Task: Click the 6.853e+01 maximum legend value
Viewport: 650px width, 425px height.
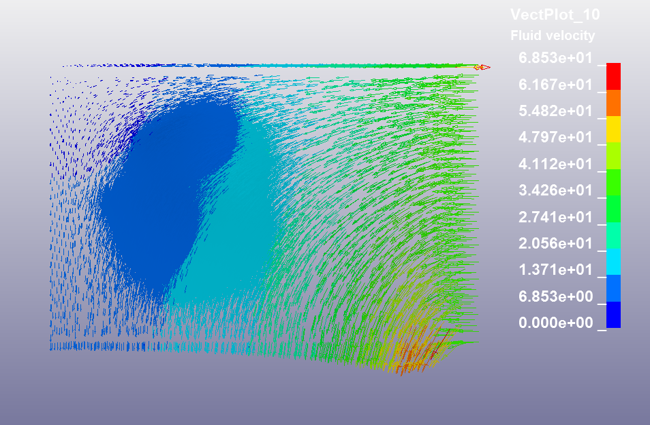Action: pos(555,58)
